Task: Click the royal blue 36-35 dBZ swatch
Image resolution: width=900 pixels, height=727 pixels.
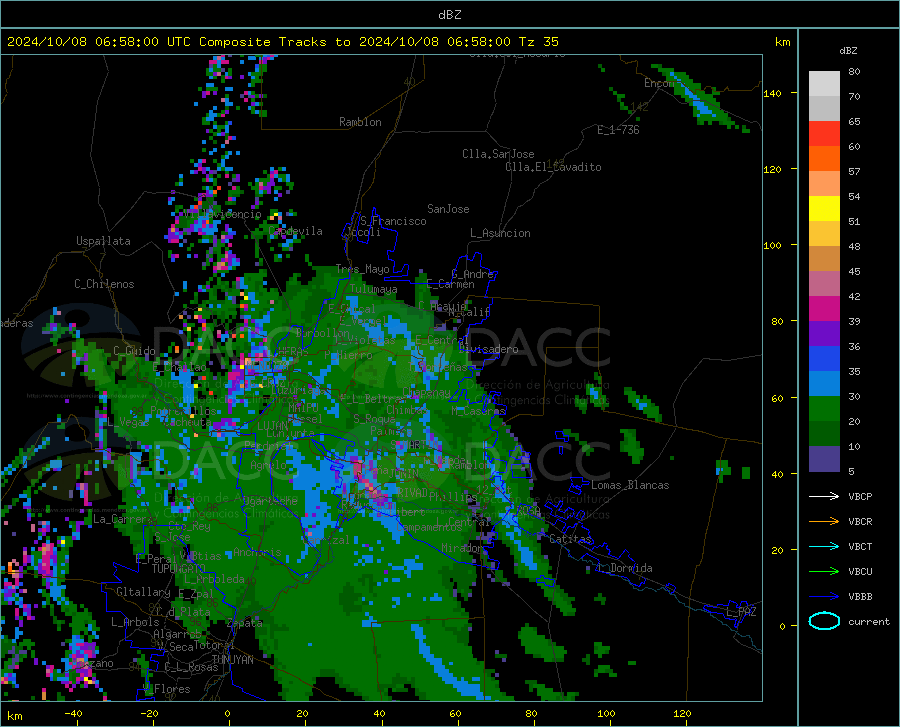Action: click(824, 359)
